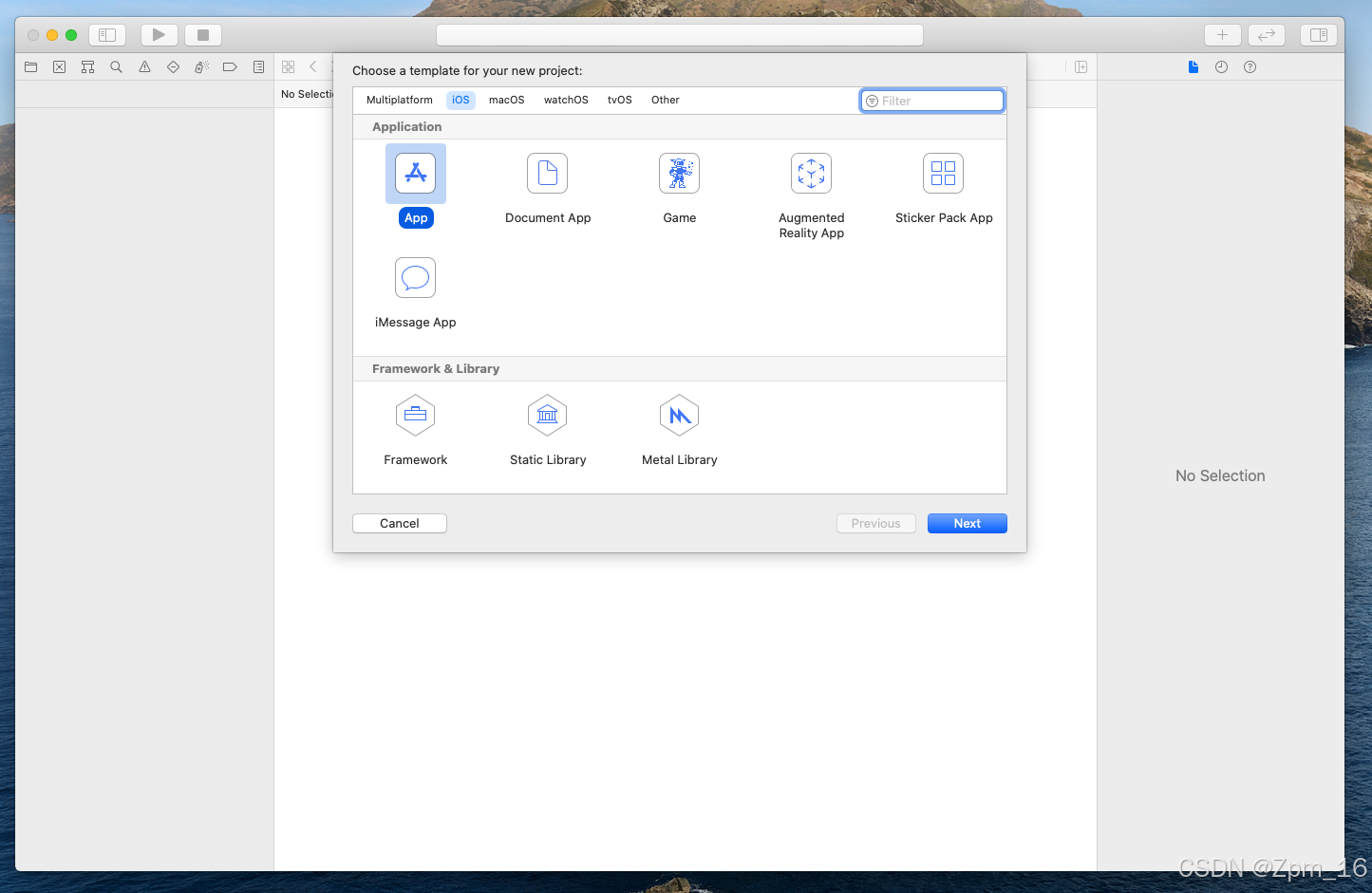
Task: Click the Previous button
Action: 876,524
